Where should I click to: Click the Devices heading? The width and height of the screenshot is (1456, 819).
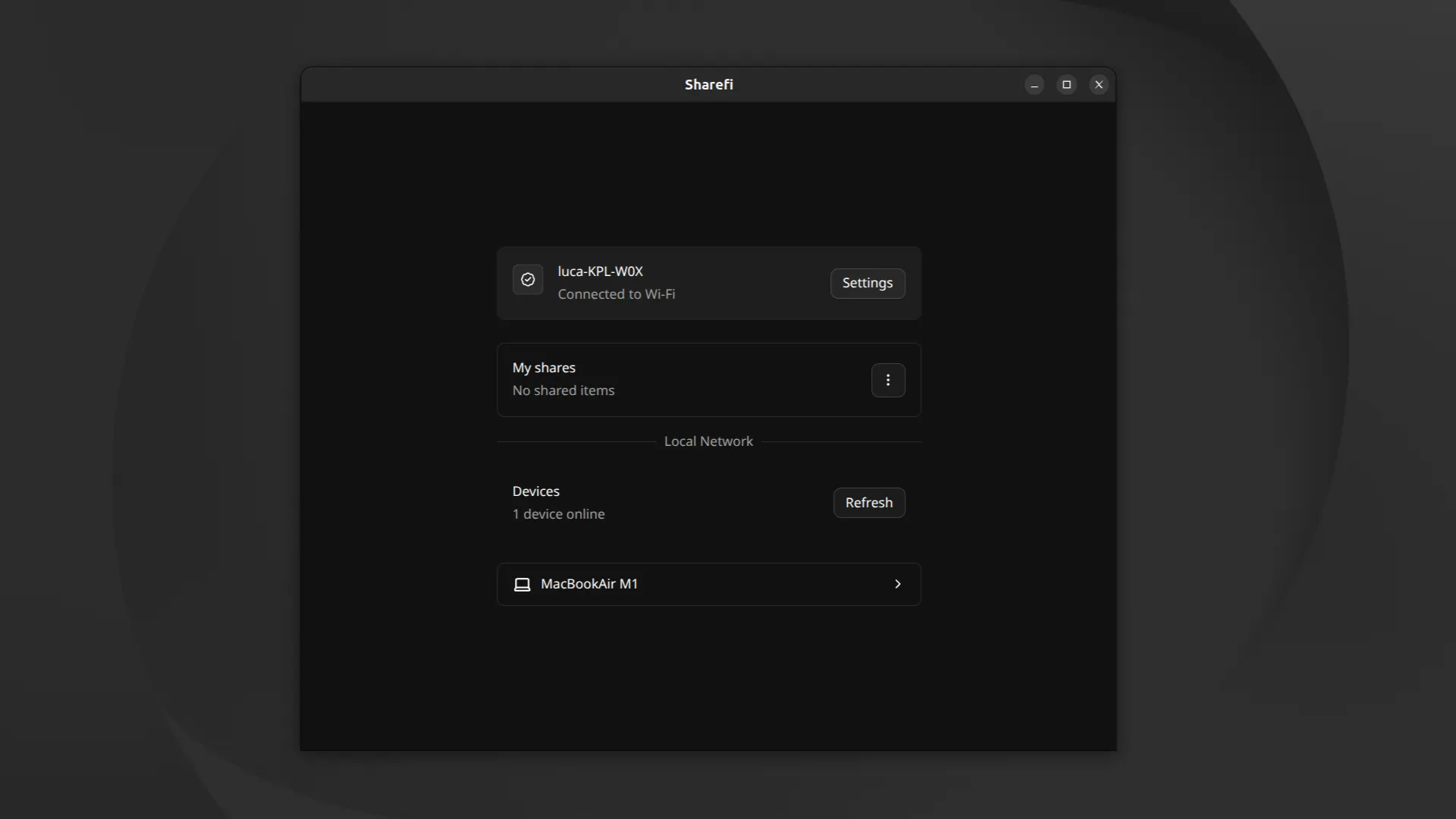pyautogui.click(x=536, y=491)
